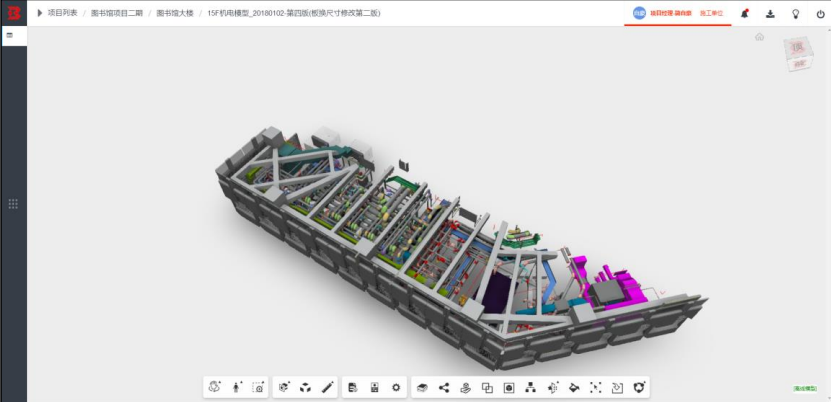
Task: Click the grid dots handle on sidebar
Action: tap(13, 204)
